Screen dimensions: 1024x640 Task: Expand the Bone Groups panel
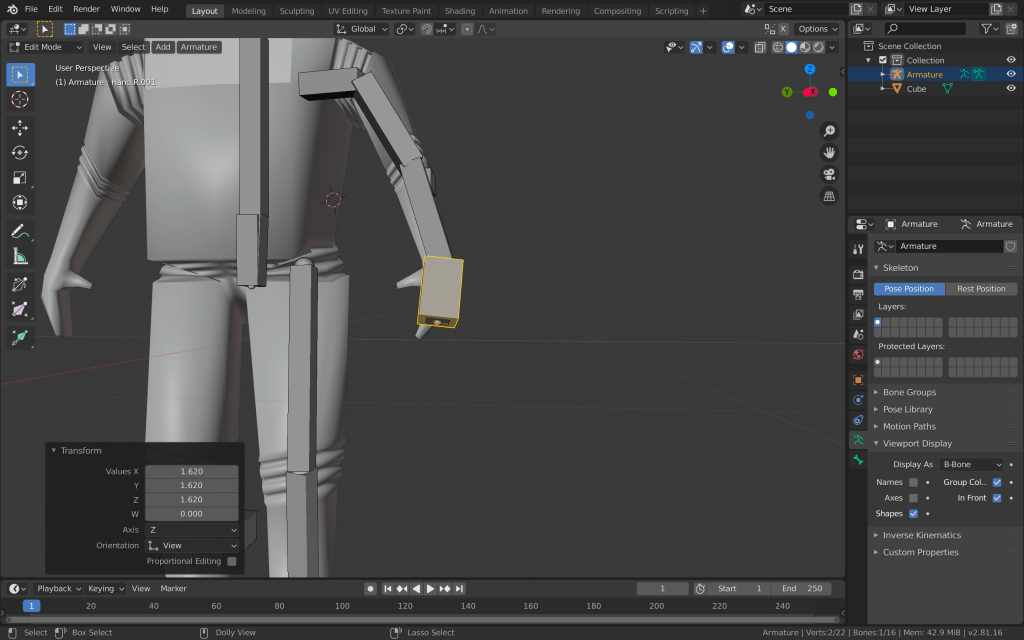coord(909,392)
